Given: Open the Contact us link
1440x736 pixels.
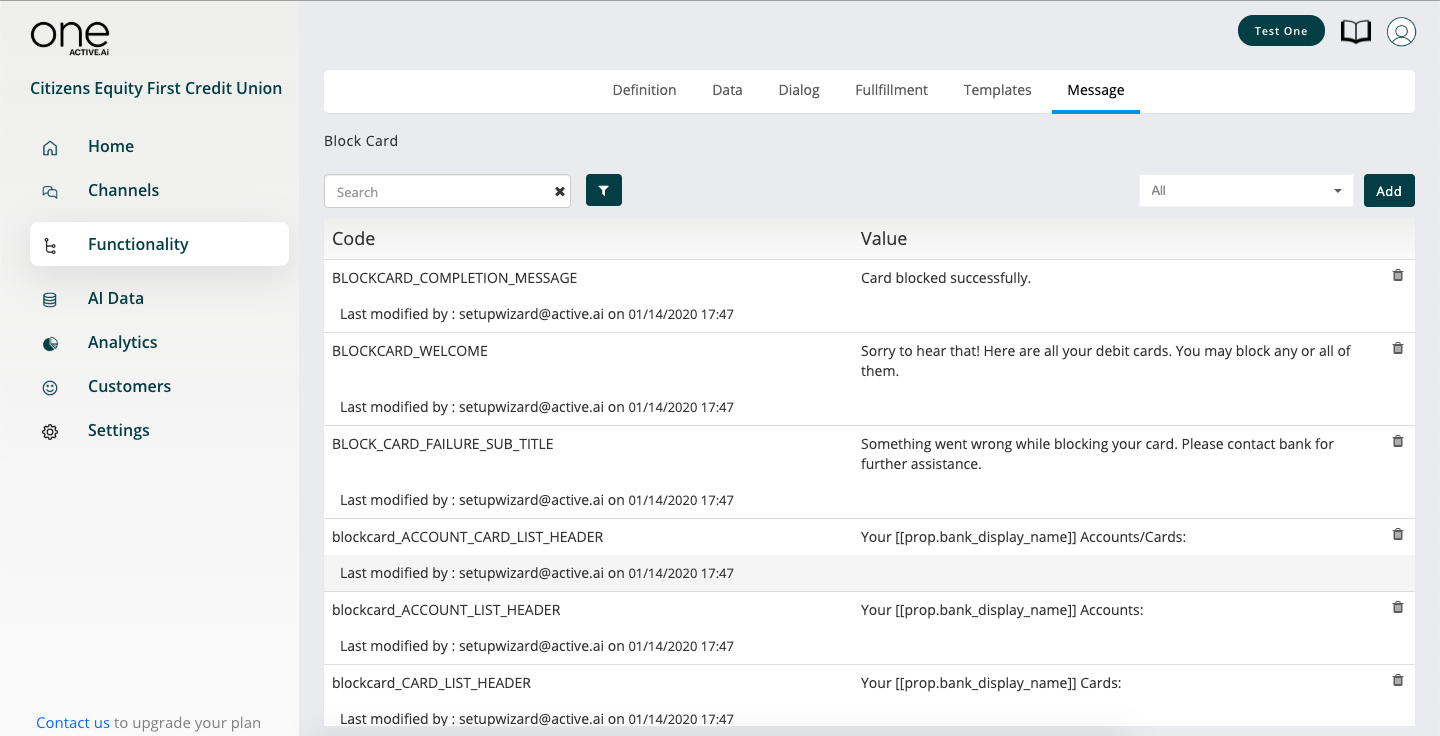Looking at the screenshot, I should (73, 722).
